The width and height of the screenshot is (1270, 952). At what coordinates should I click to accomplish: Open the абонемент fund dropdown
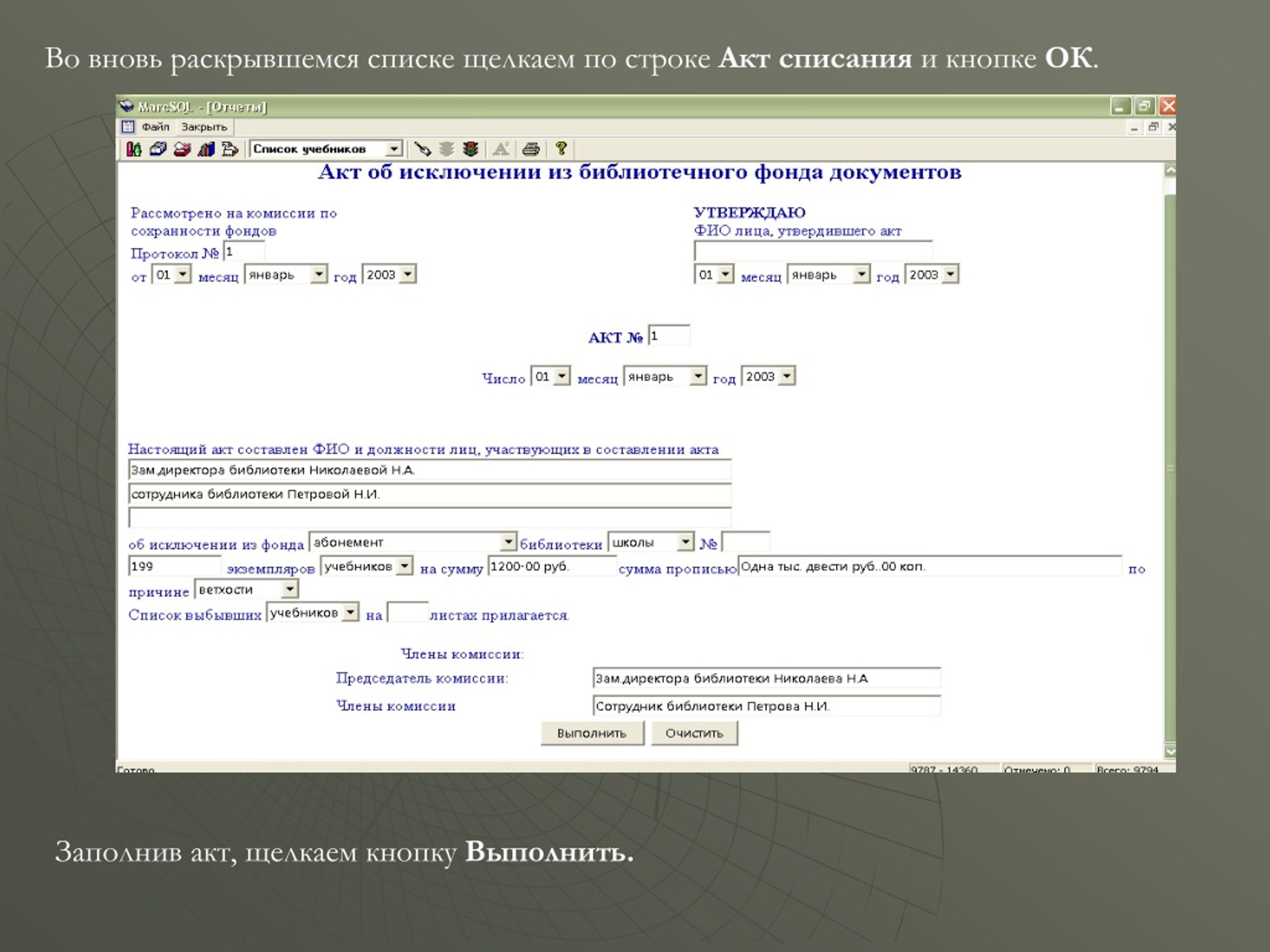[508, 542]
